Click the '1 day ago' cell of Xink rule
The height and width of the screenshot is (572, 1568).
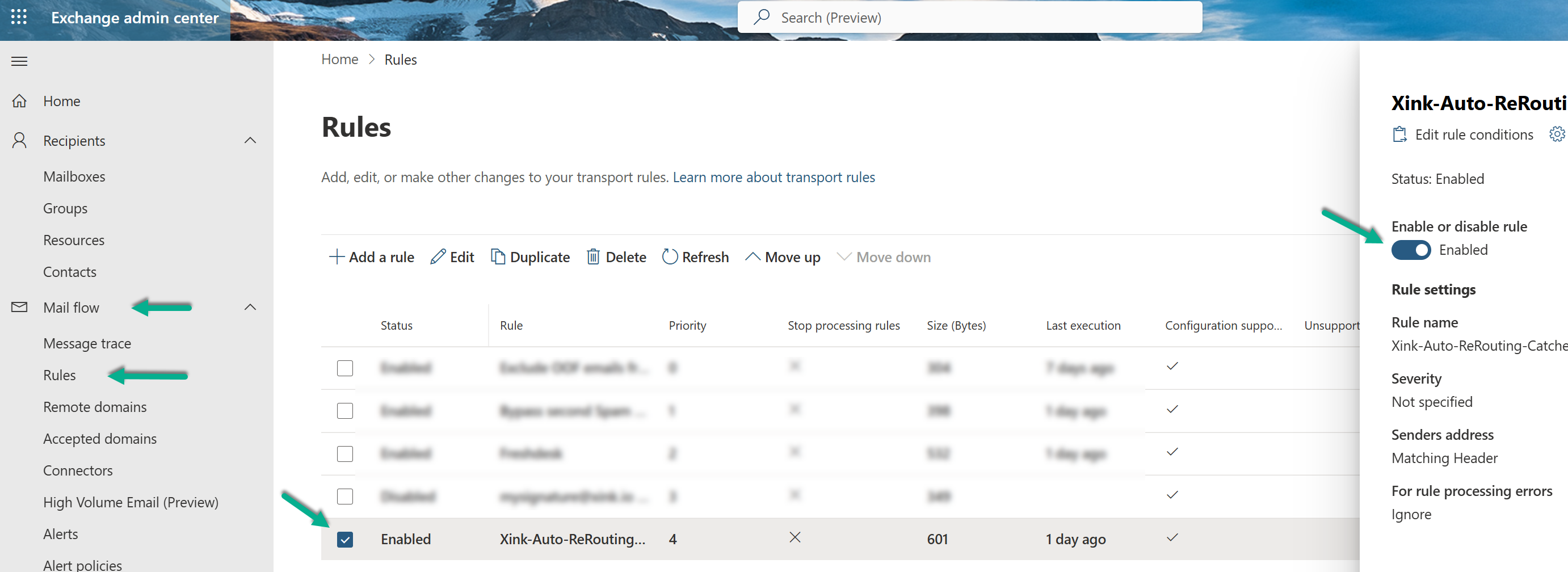(x=1075, y=539)
